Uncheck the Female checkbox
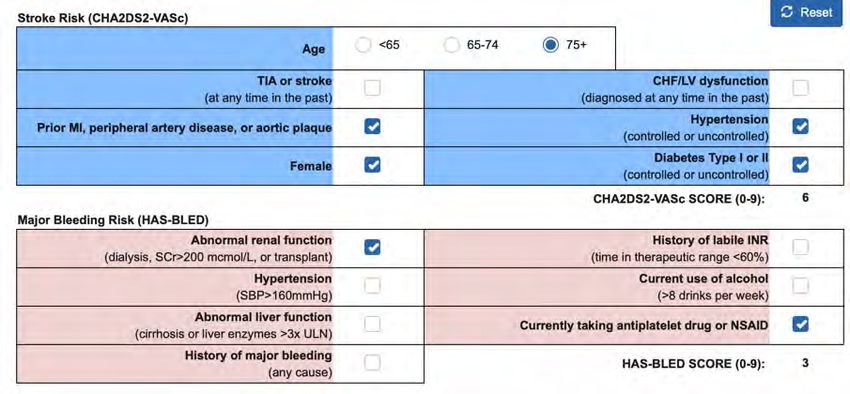The image size is (850, 394). click(372, 165)
